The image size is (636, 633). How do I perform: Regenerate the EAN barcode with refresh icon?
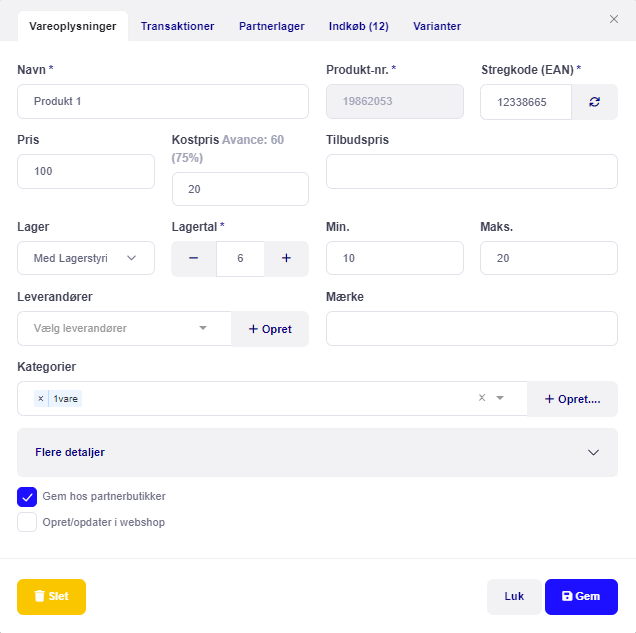(594, 102)
